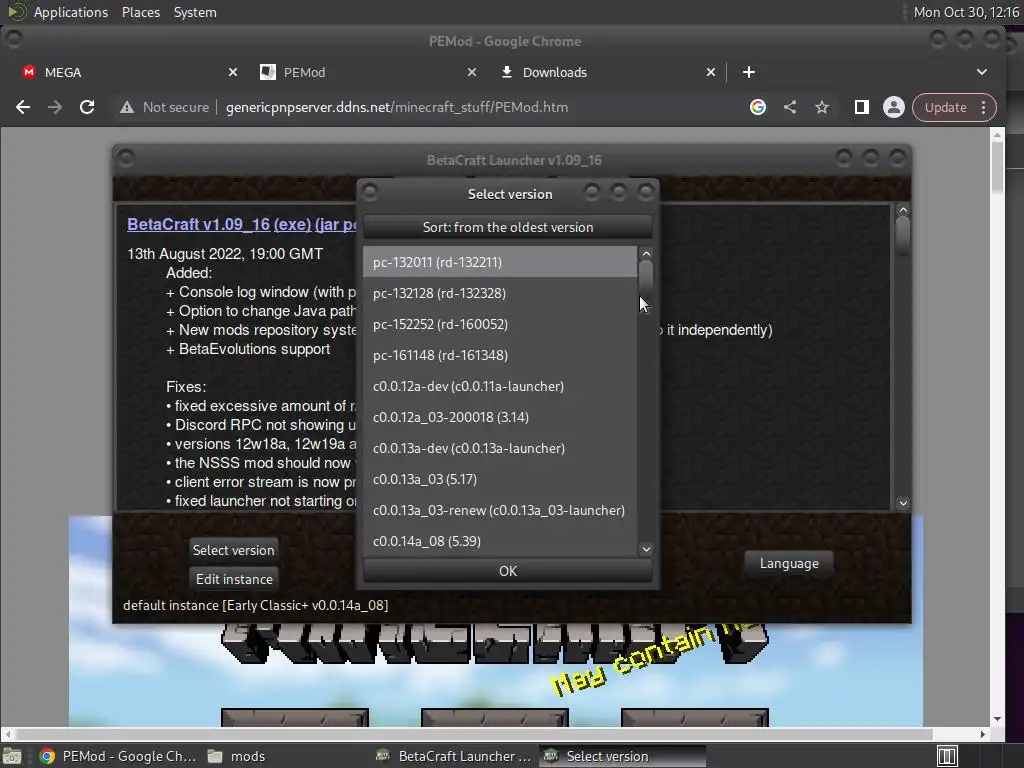Bookmark this page with star icon
This screenshot has height=768, width=1024.
pos(822,107)
